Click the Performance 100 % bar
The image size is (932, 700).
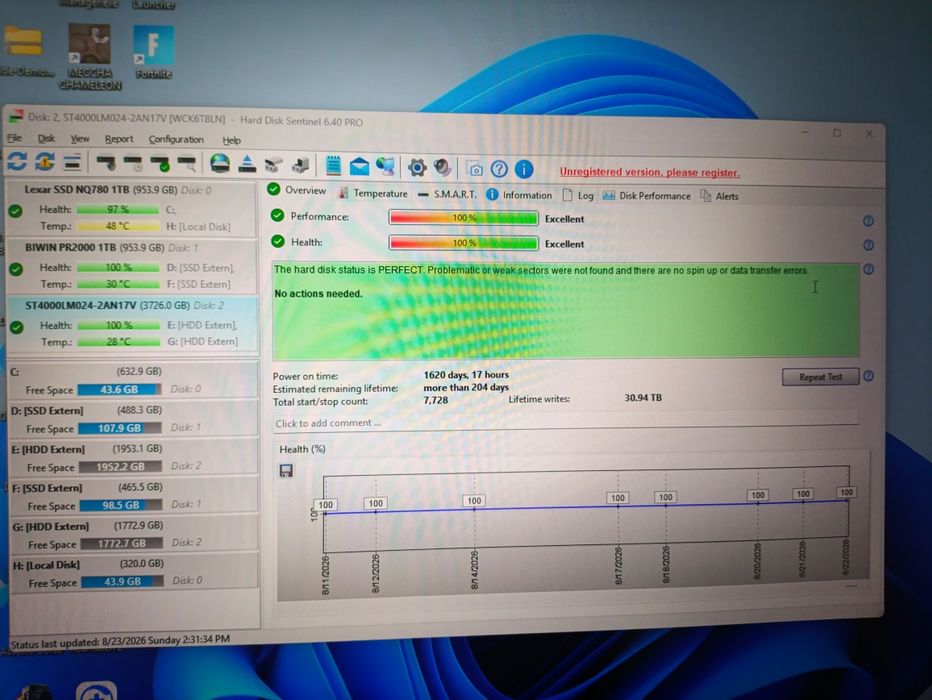(464, 218)
